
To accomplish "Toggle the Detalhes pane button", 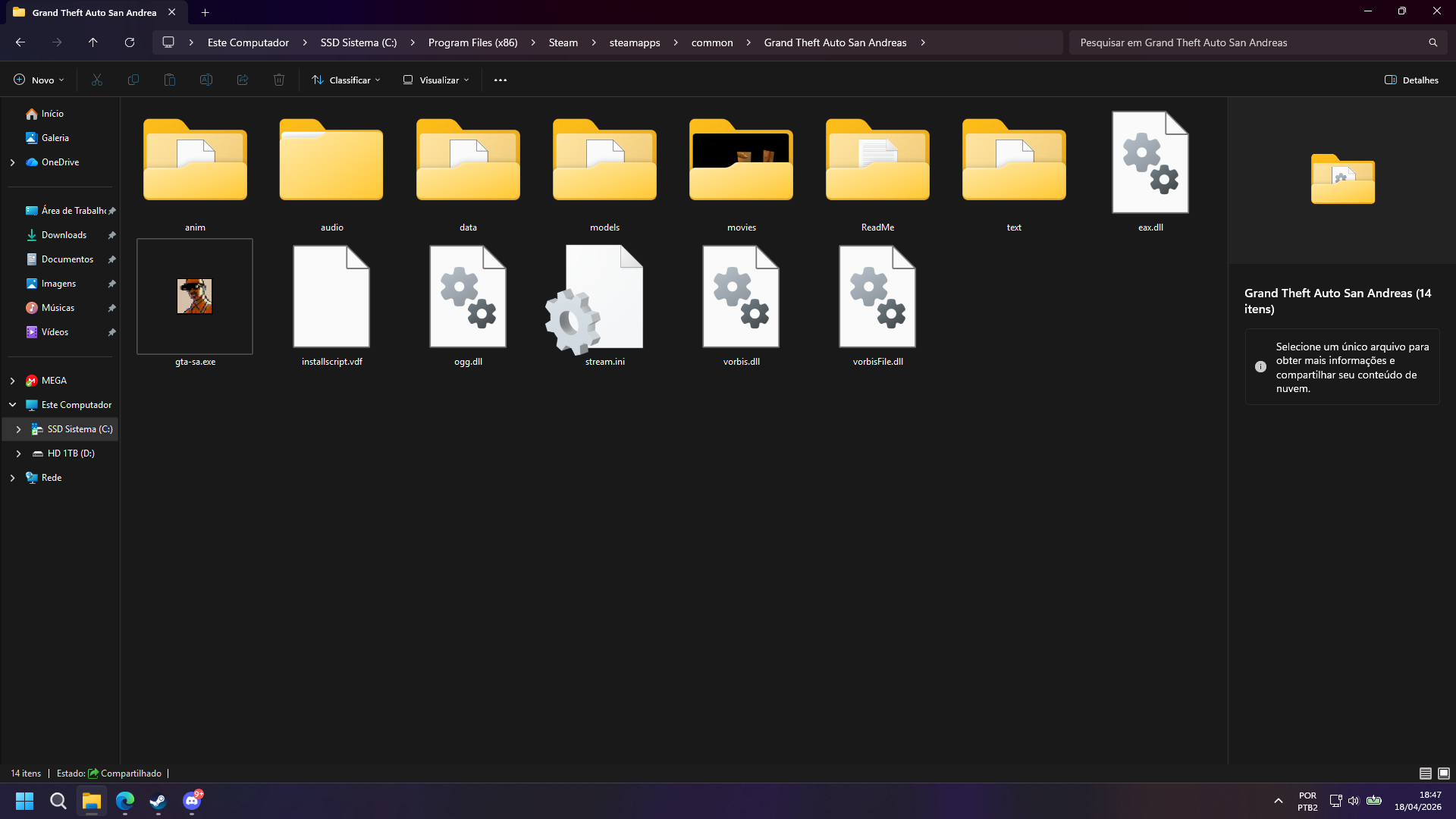I will 1411,80.
